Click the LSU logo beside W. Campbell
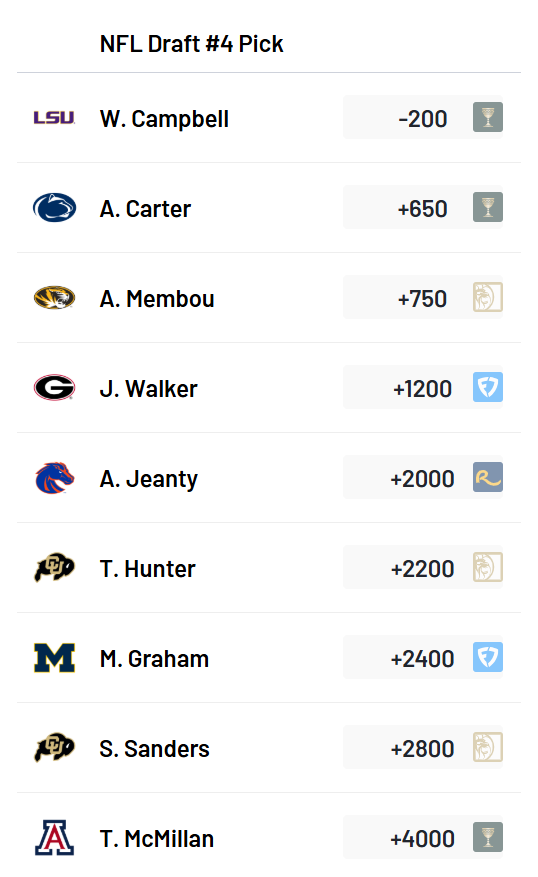The height and width of the screenshot is (877, 538). point(54,117)
